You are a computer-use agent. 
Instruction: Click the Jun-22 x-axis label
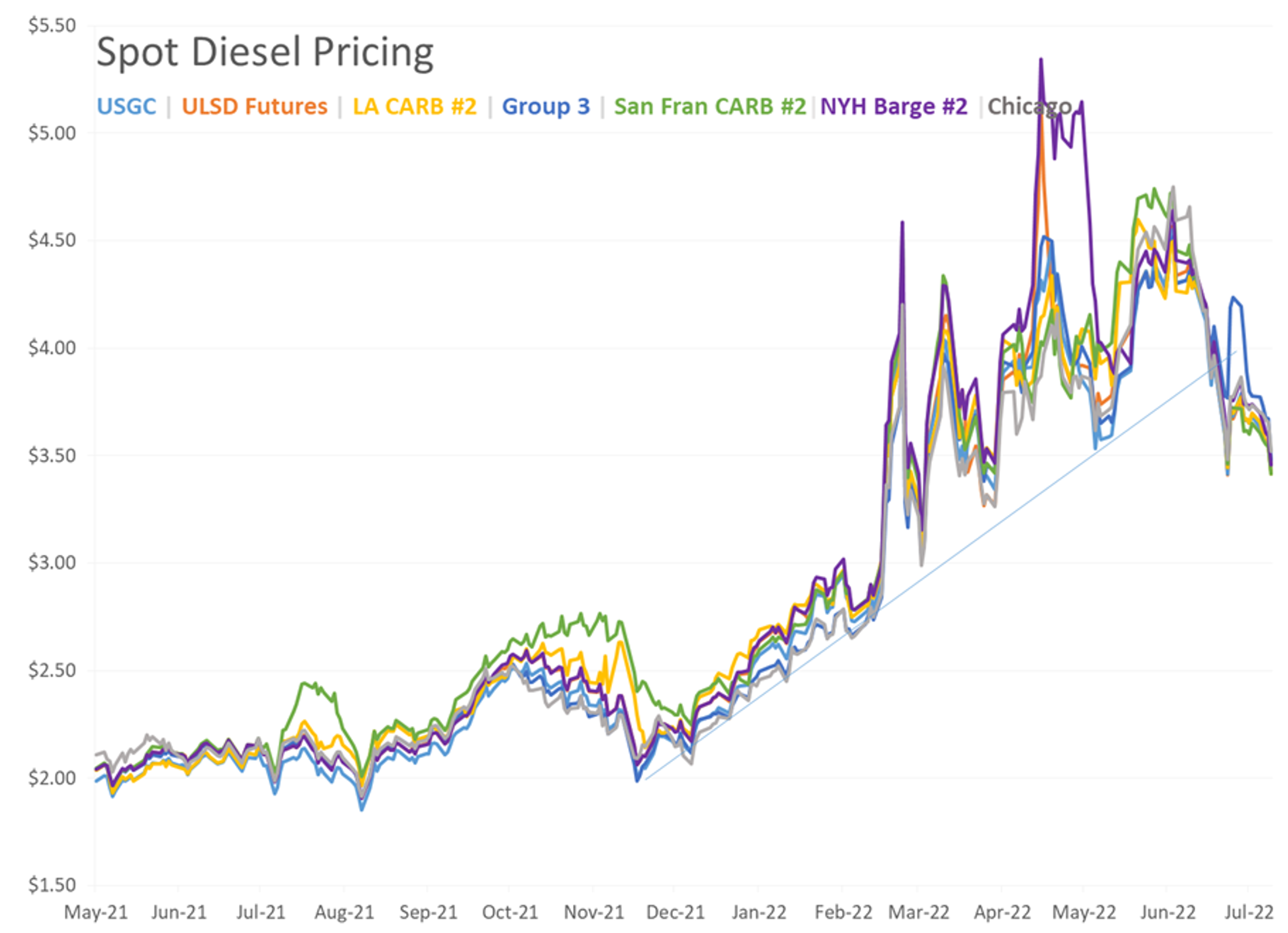pos(1168,913)
